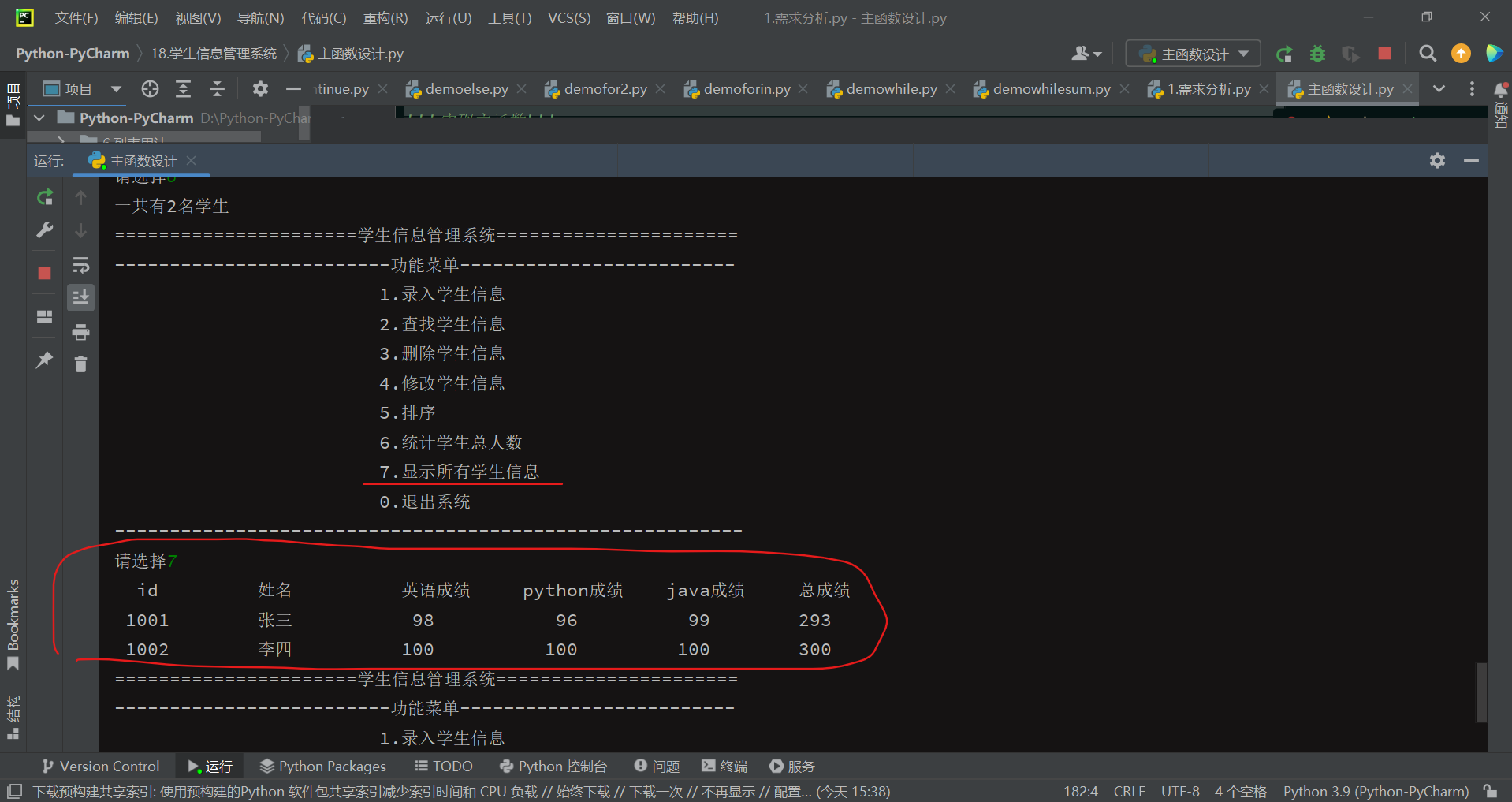Open notifications via the bell icon
The height and width of the screenshot is (802, 1512).
(x=1502, y=89)
